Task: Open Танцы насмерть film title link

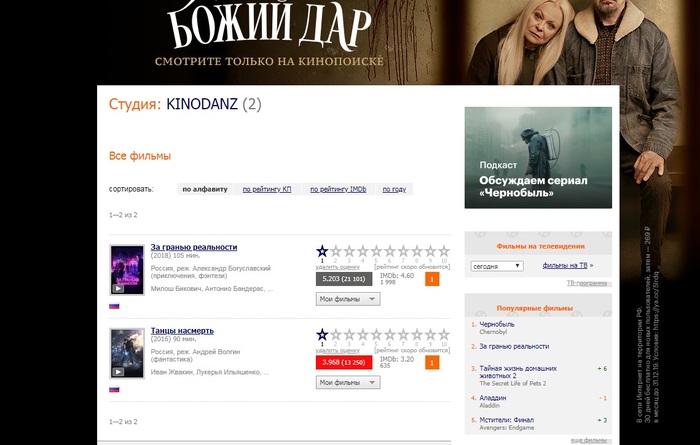Action: tap(182, 331)
